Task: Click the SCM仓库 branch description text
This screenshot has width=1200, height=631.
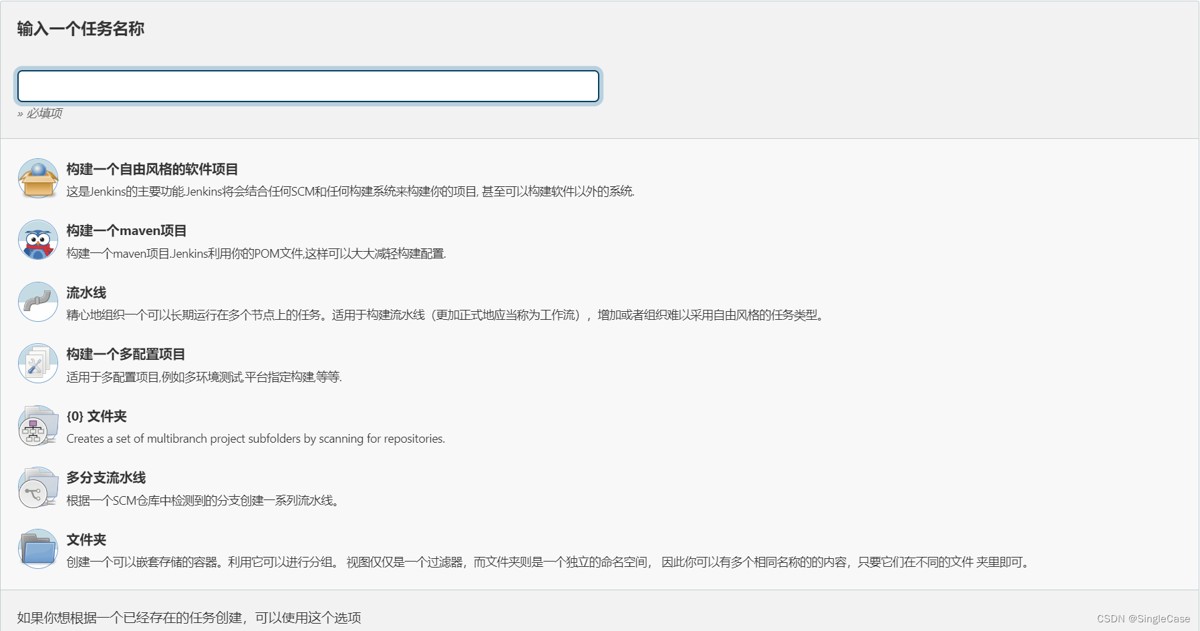Action: click(x=203, y=500)
